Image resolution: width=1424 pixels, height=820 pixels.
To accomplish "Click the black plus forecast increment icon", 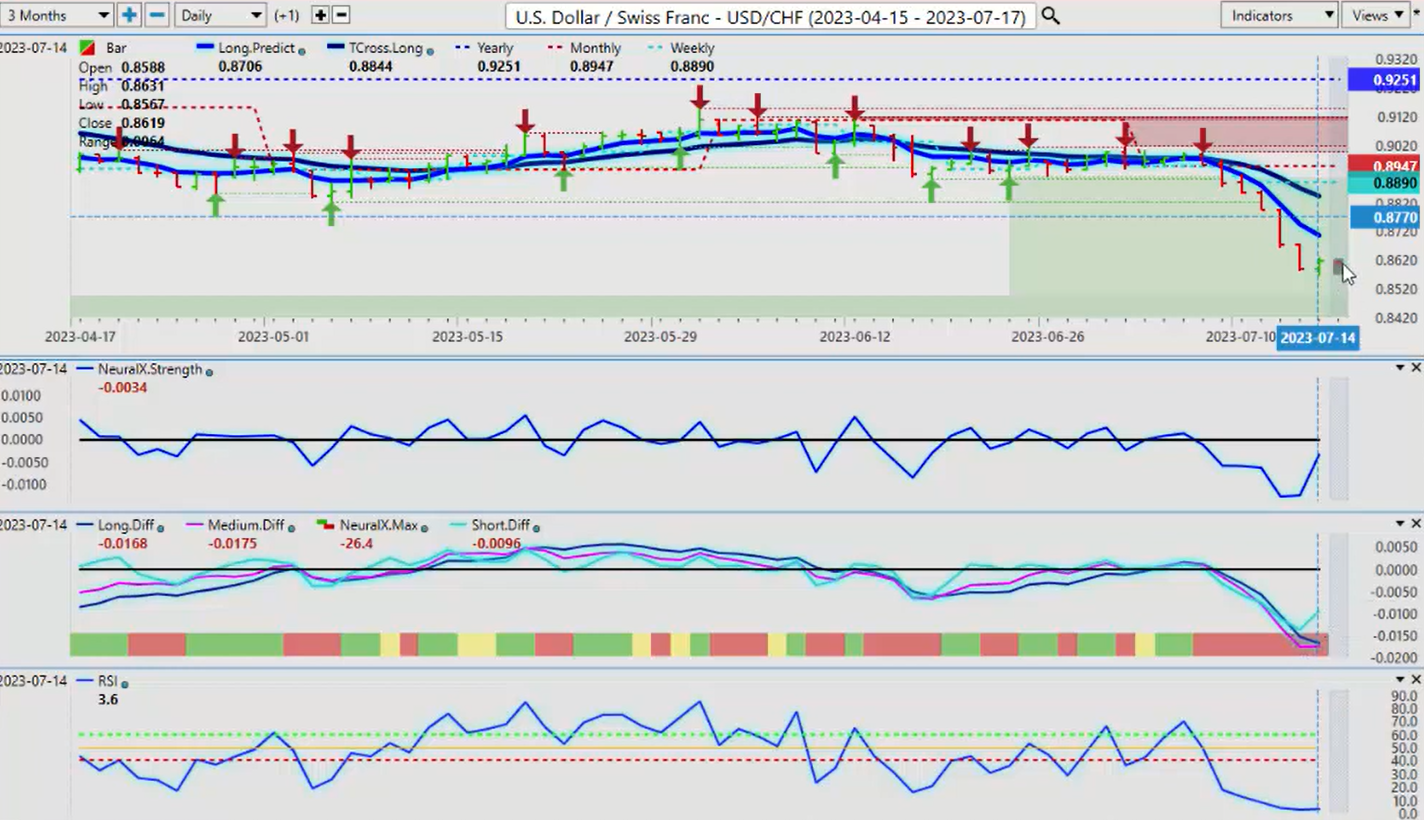I will pyautogui.click(x=320, y=15).
